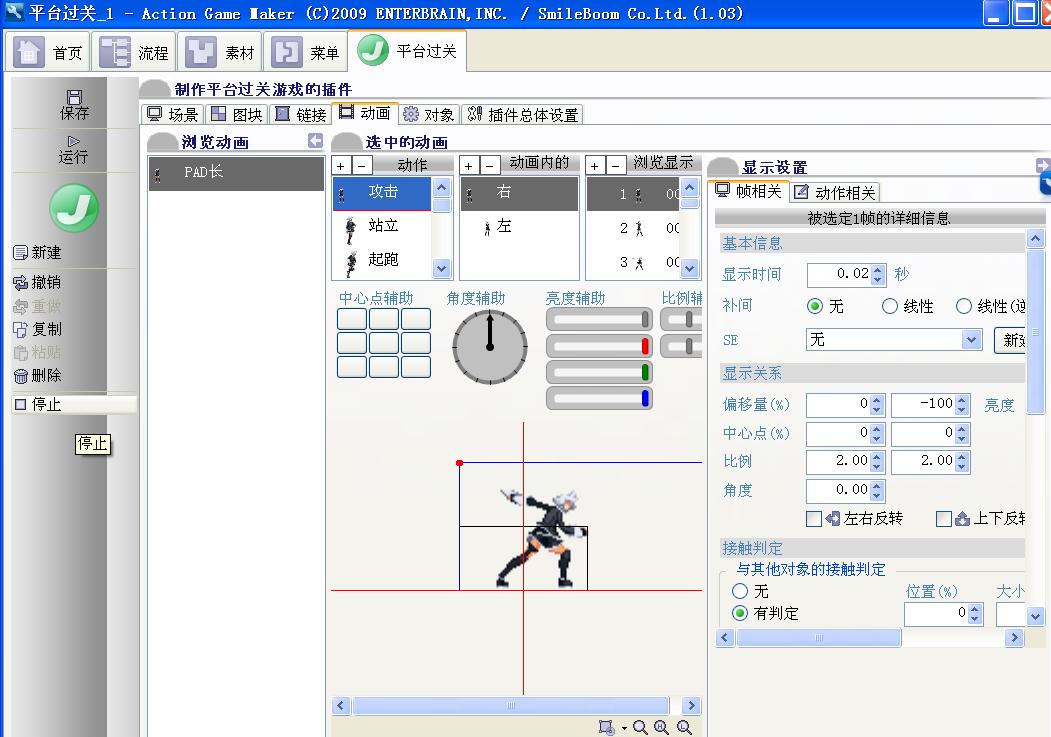Click 复制 (Copy) in the sidebar
The image size is (1051, 737).
pyautogui.click(x=38, y=329)
